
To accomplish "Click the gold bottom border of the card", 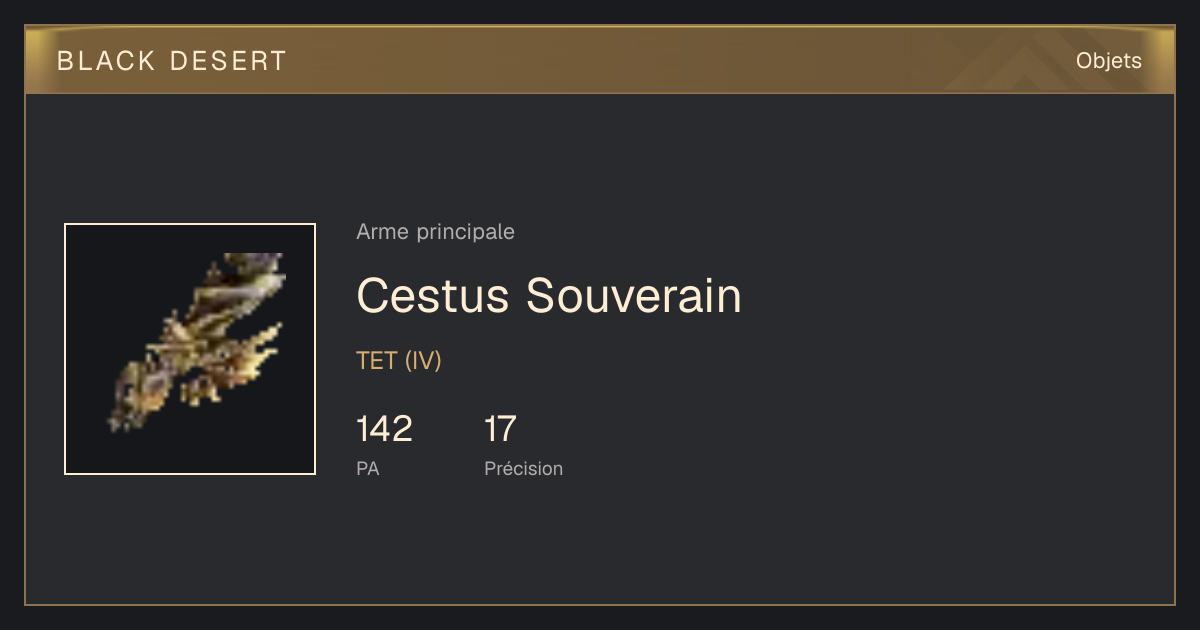I will point(600,604).
